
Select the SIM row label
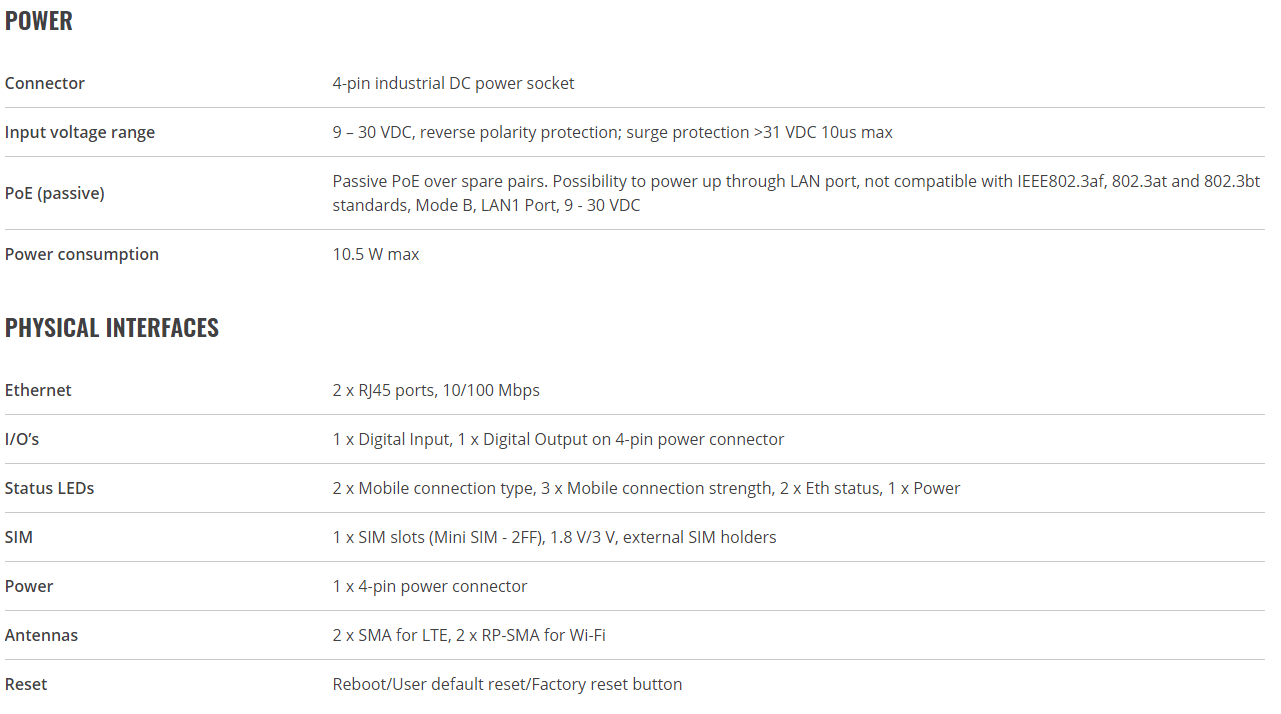[x=19, y=537]
